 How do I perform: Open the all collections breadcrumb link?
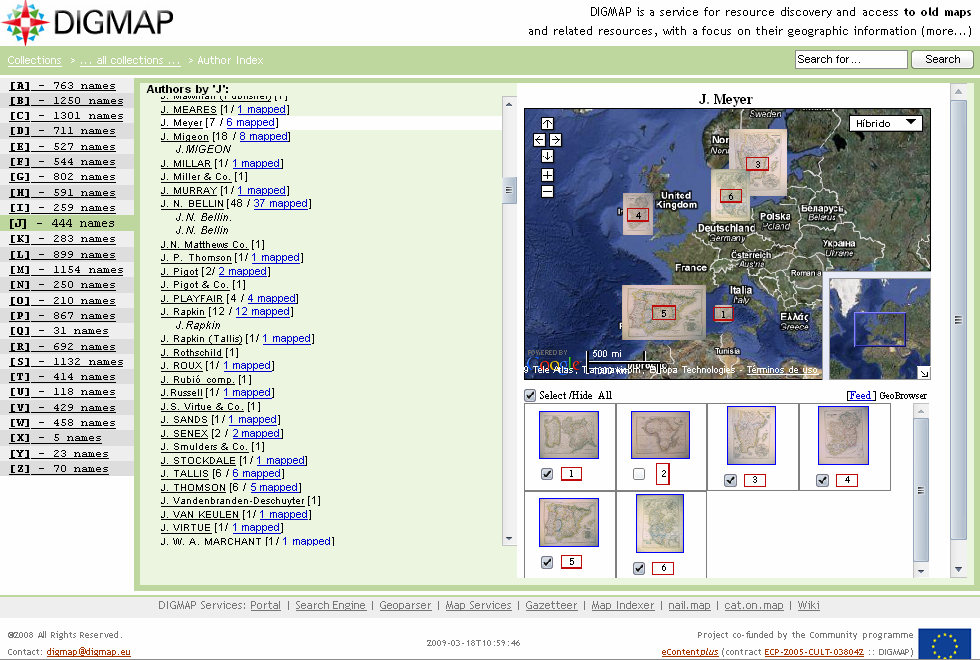129,60
